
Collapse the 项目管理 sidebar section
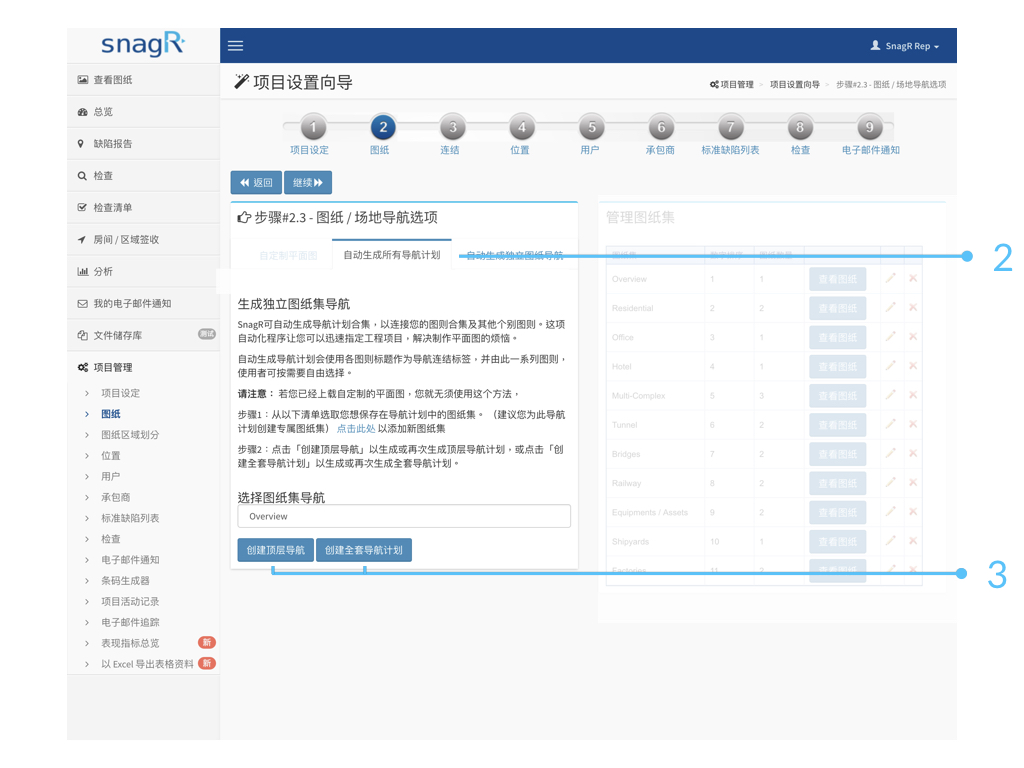click(x=143, y=368)
